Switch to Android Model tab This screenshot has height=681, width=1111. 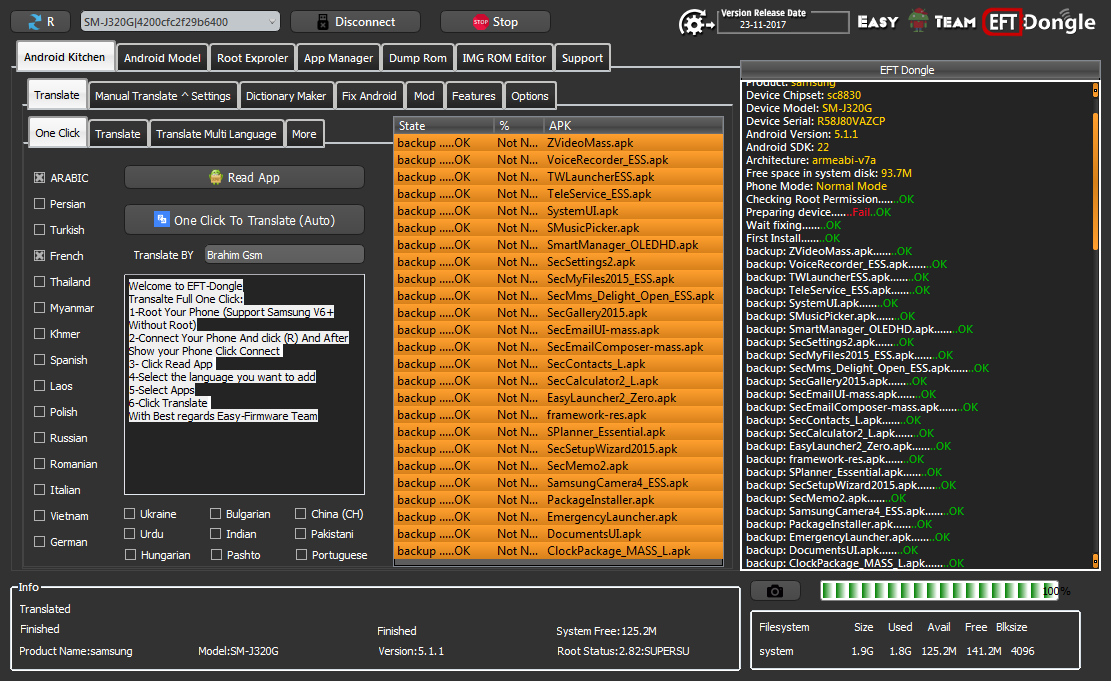pyautogui.click(x=162, y=58)
